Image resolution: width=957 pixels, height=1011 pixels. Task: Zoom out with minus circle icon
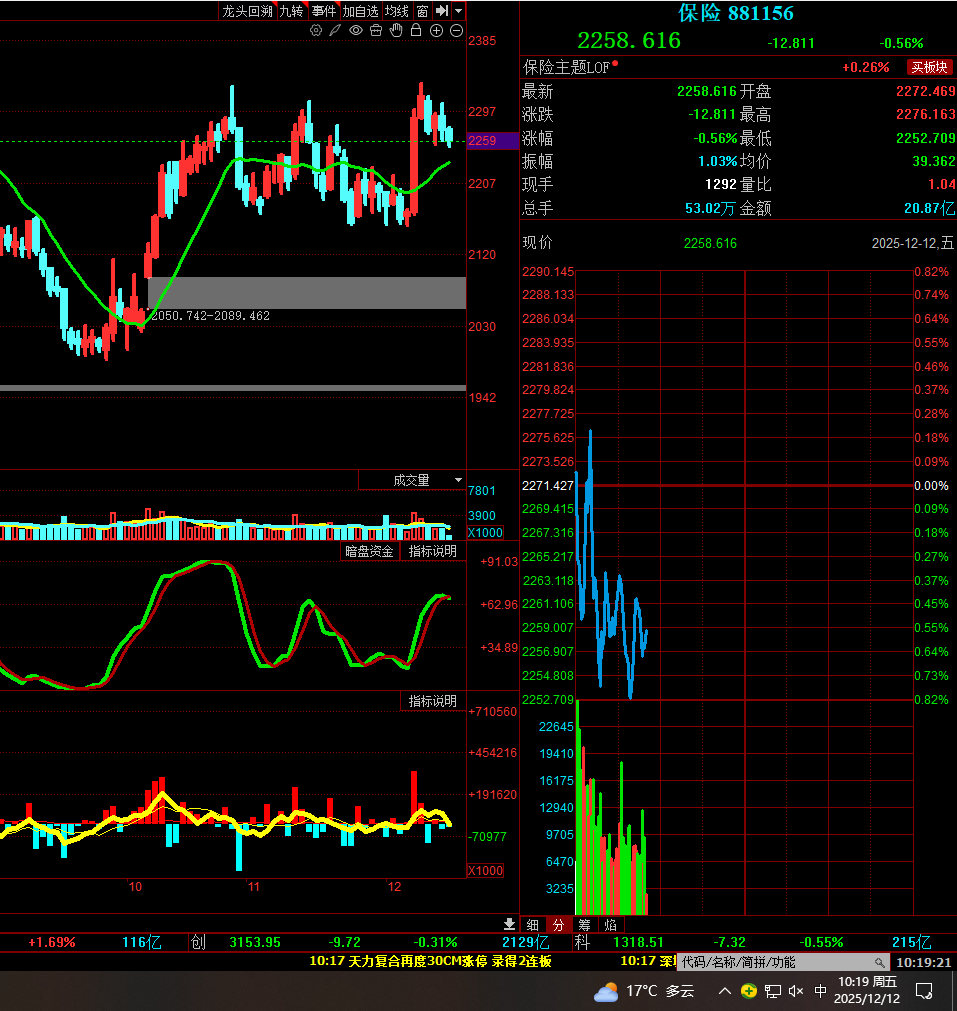(x=457, y=30)
